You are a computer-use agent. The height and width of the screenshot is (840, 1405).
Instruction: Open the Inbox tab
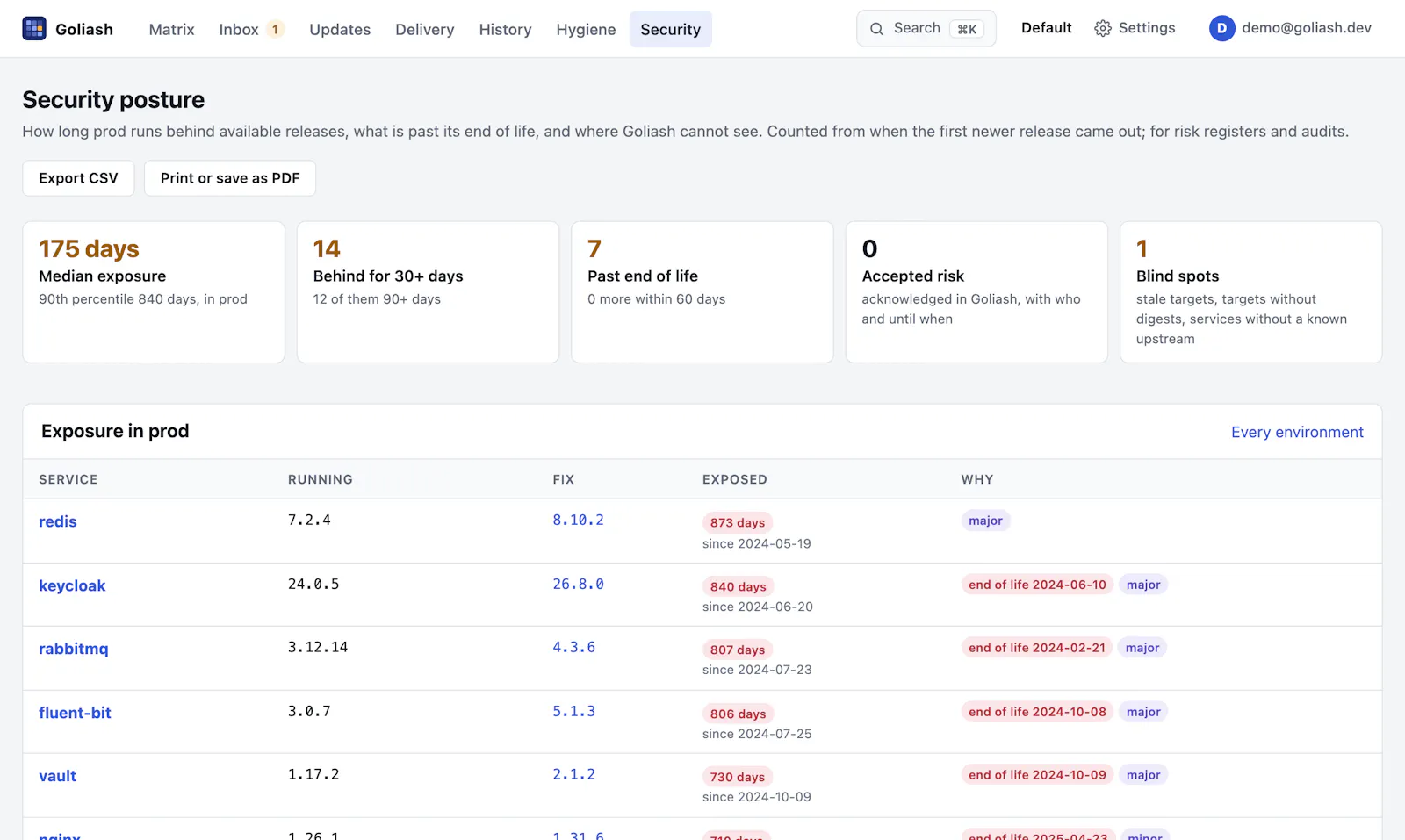pyautogui.click(x=251, y=29)
